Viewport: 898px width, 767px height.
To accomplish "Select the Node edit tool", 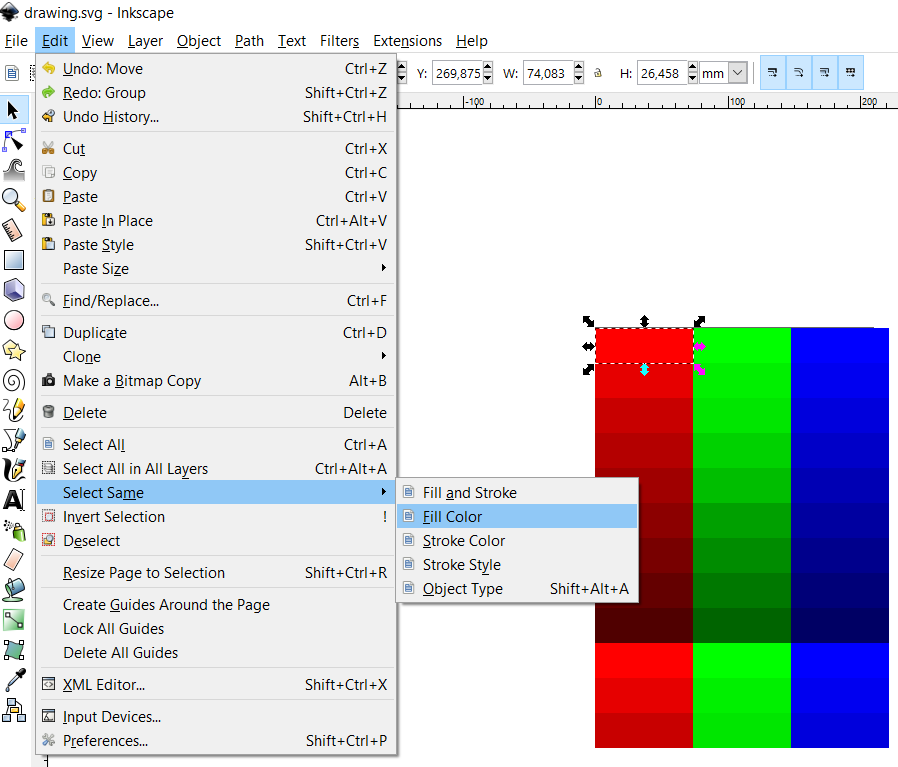I will pyautogui.click(x=14, y=140).
